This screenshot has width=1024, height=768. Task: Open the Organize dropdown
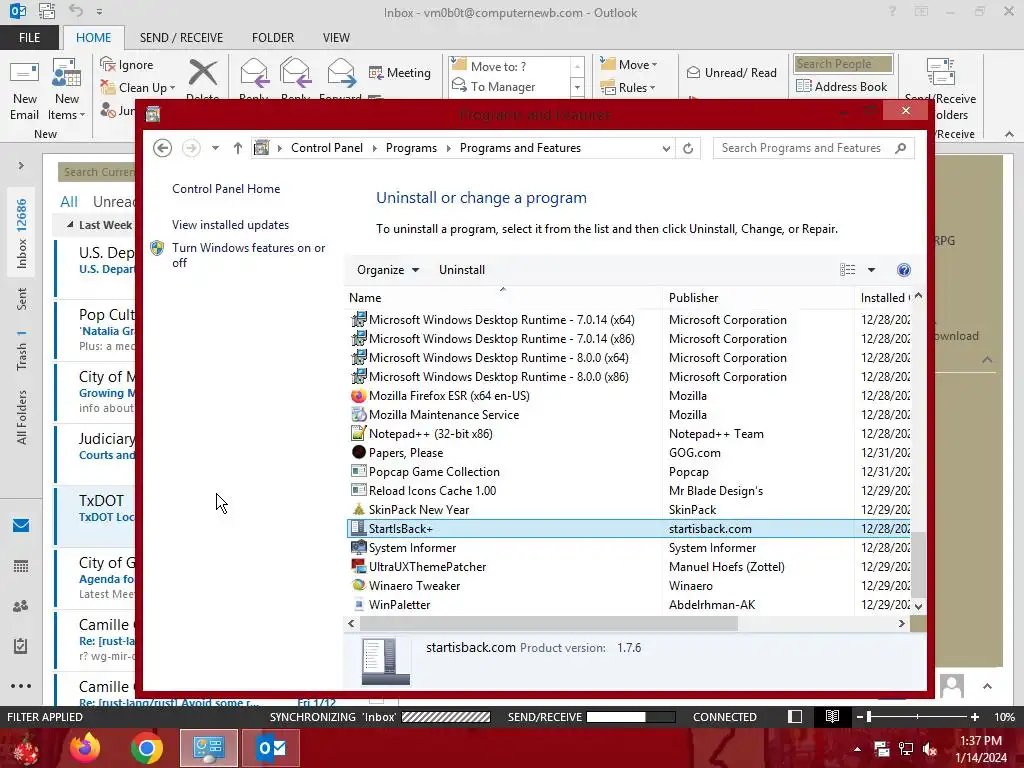click(x=388, y=270)
